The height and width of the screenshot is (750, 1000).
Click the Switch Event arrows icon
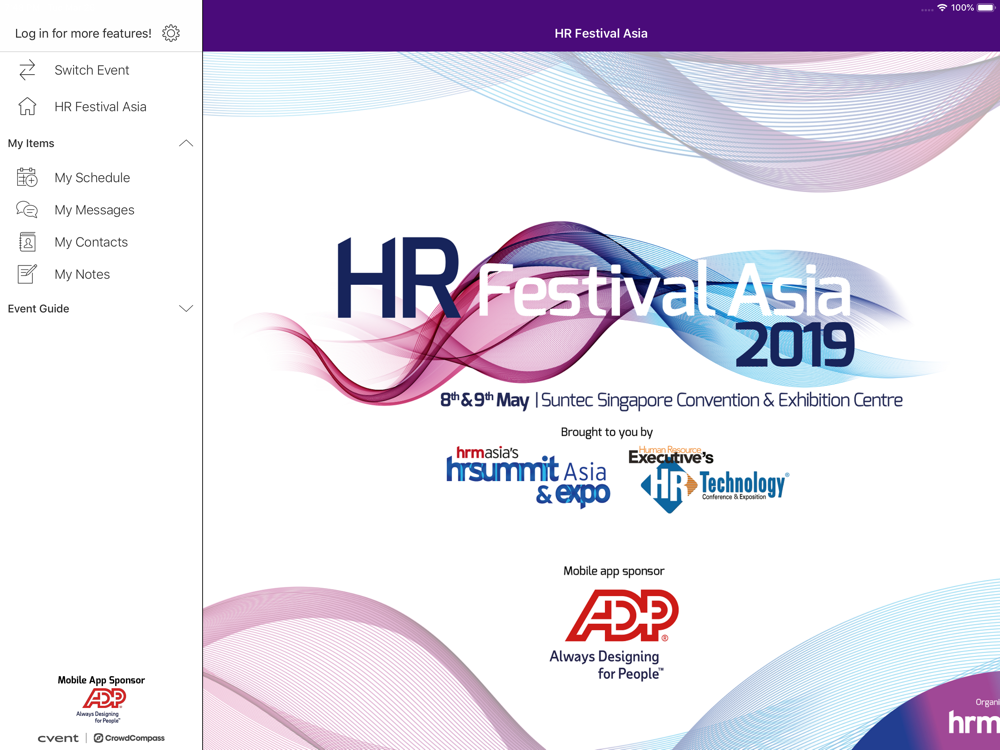27,70
